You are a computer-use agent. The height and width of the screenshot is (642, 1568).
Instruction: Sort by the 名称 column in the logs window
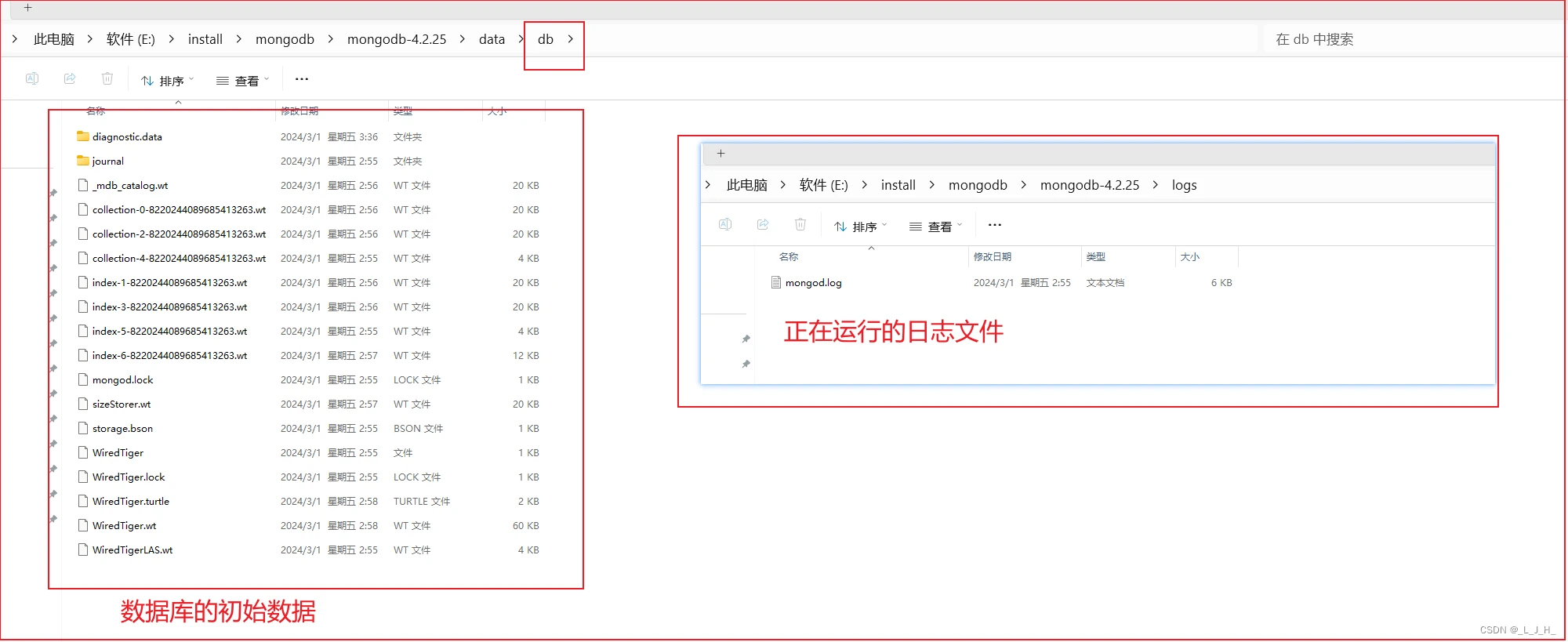(789, 257)
